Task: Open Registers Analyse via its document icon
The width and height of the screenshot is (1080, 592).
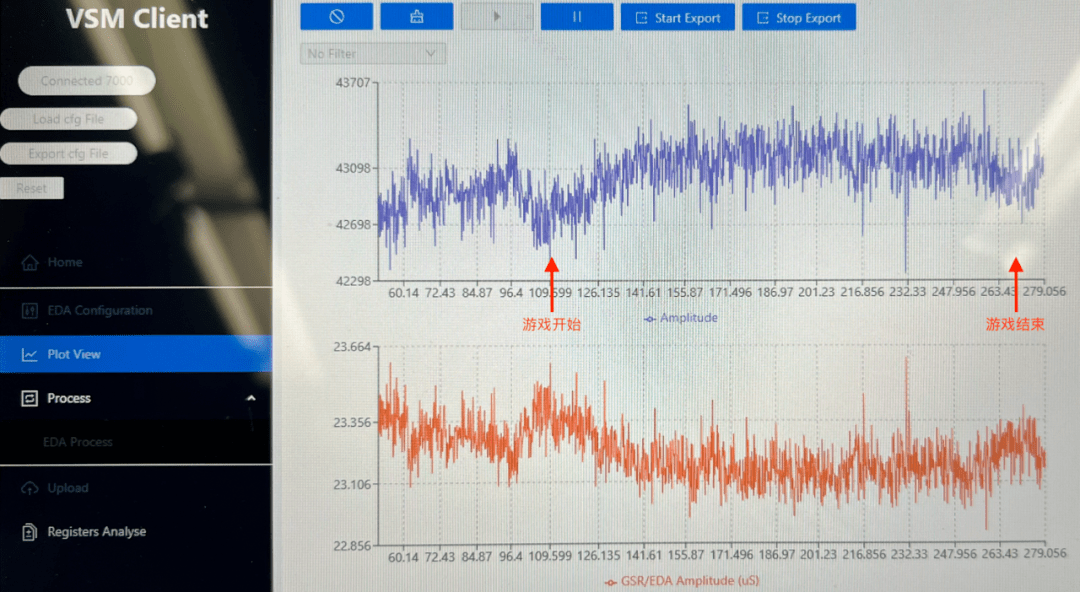Action: 29,532
